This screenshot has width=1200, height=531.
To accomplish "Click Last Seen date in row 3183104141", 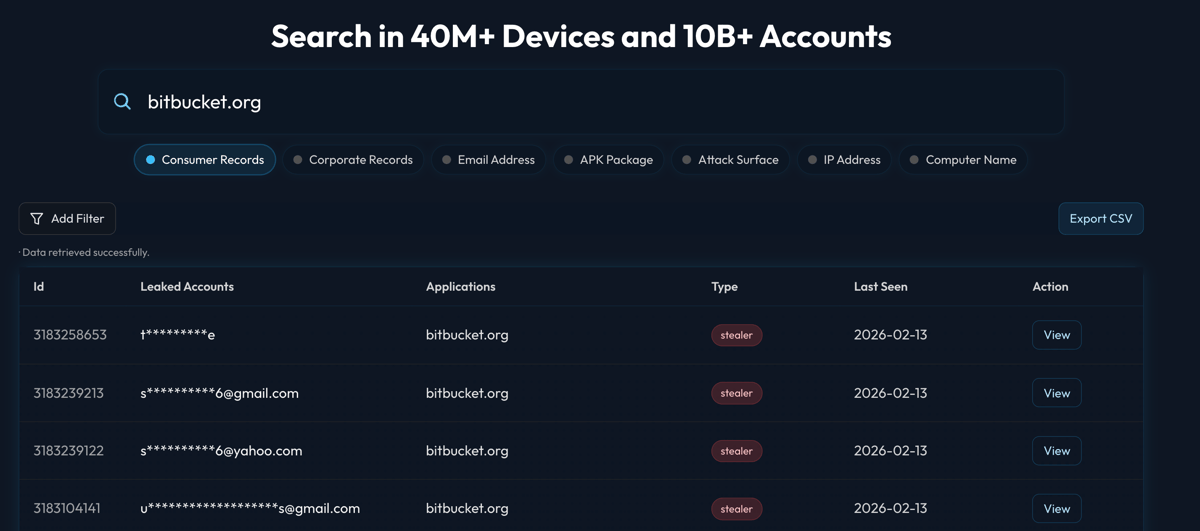I will point(891,509).
